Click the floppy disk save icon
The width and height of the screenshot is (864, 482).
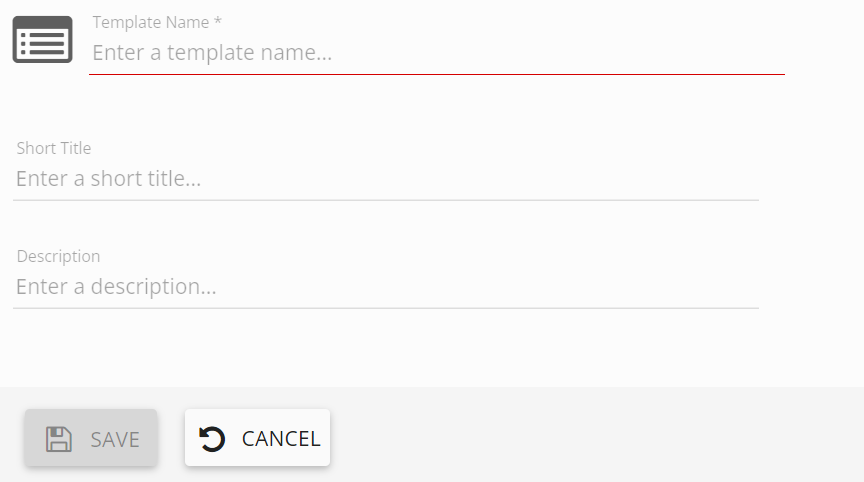tap(59, 439)
